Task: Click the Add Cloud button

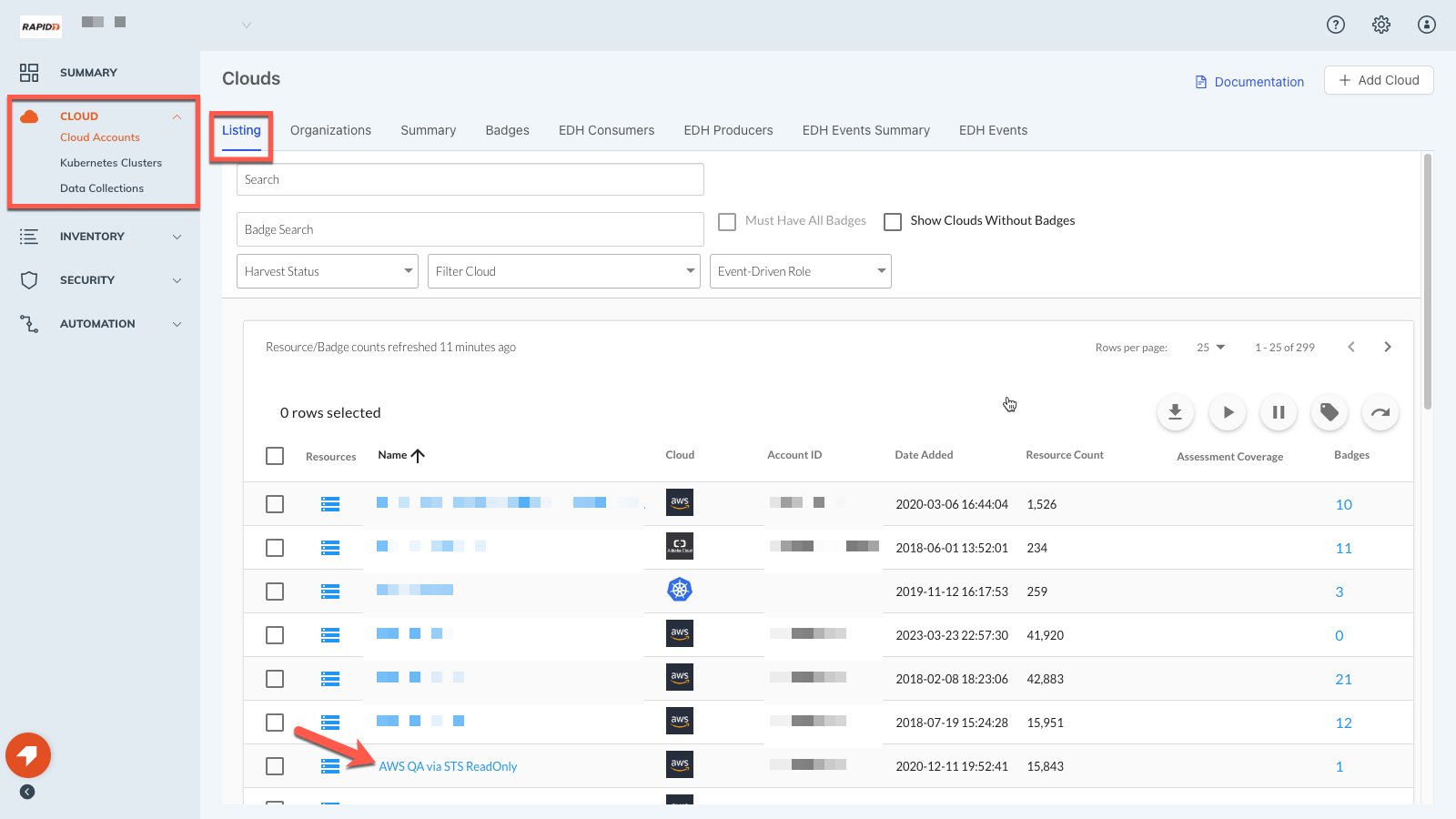Action: (1378, 80)
